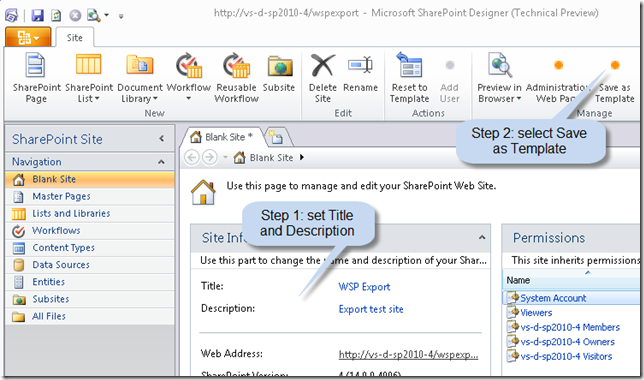Edit the Export test site description

[x=371, y=309]
